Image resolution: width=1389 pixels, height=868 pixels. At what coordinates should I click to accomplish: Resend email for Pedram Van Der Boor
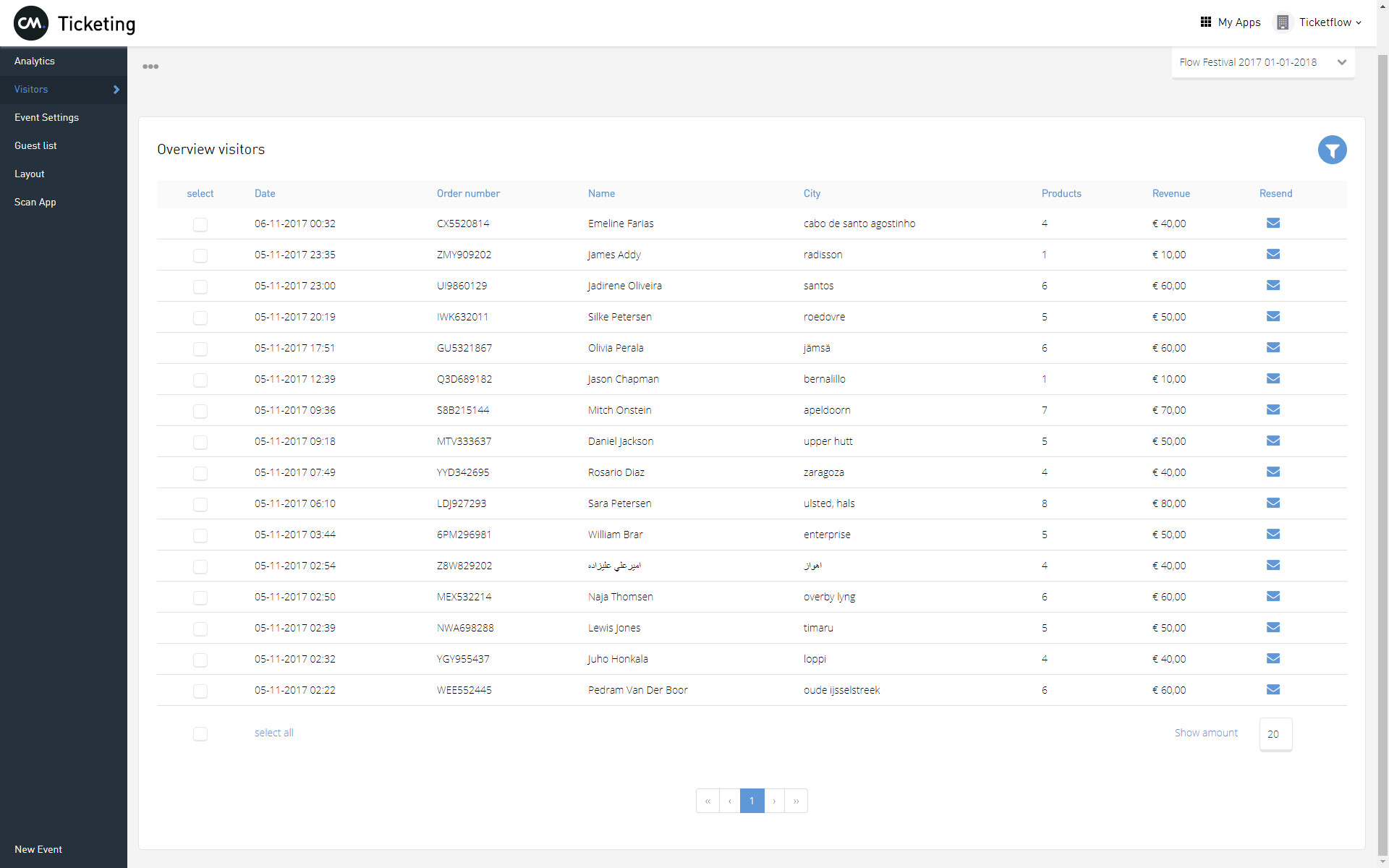[1273, 689]
